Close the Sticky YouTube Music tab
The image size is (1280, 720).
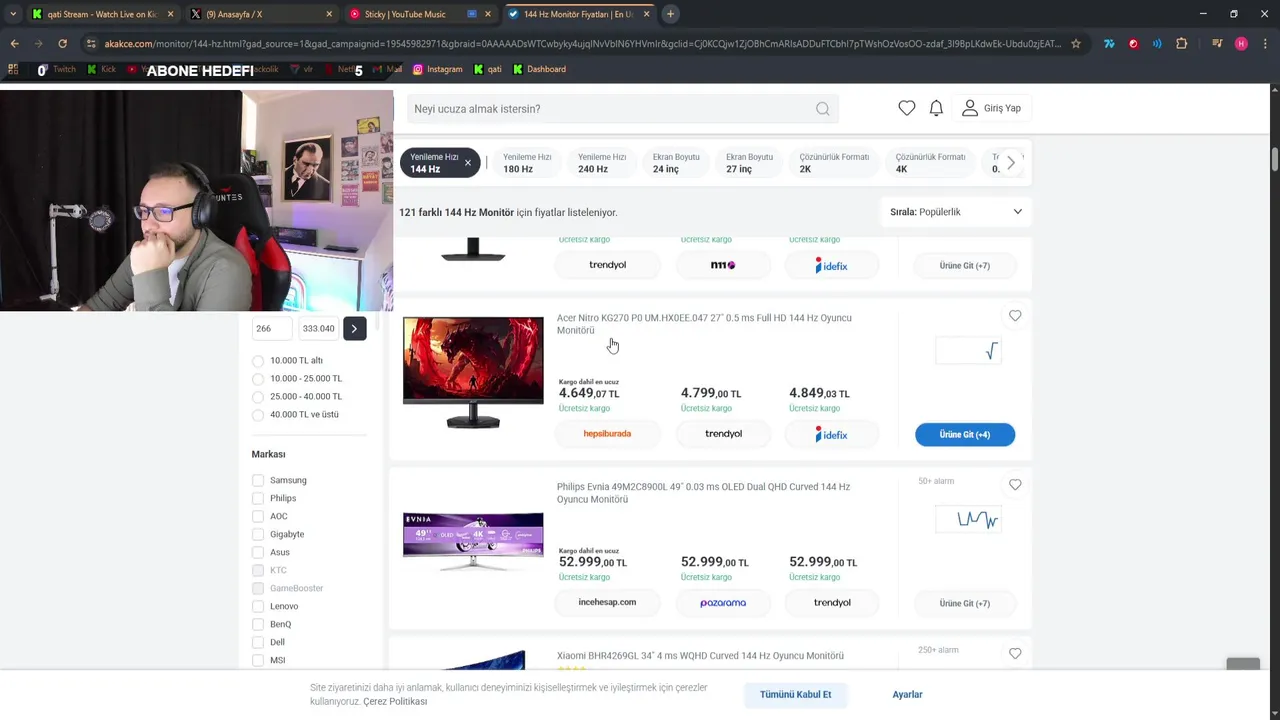click(x=488, y=14)
